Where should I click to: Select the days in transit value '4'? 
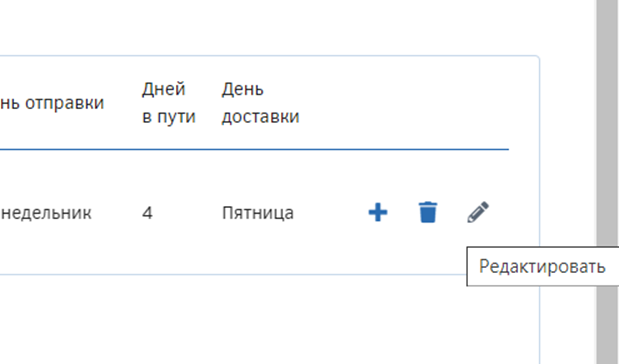click(147, 213)
